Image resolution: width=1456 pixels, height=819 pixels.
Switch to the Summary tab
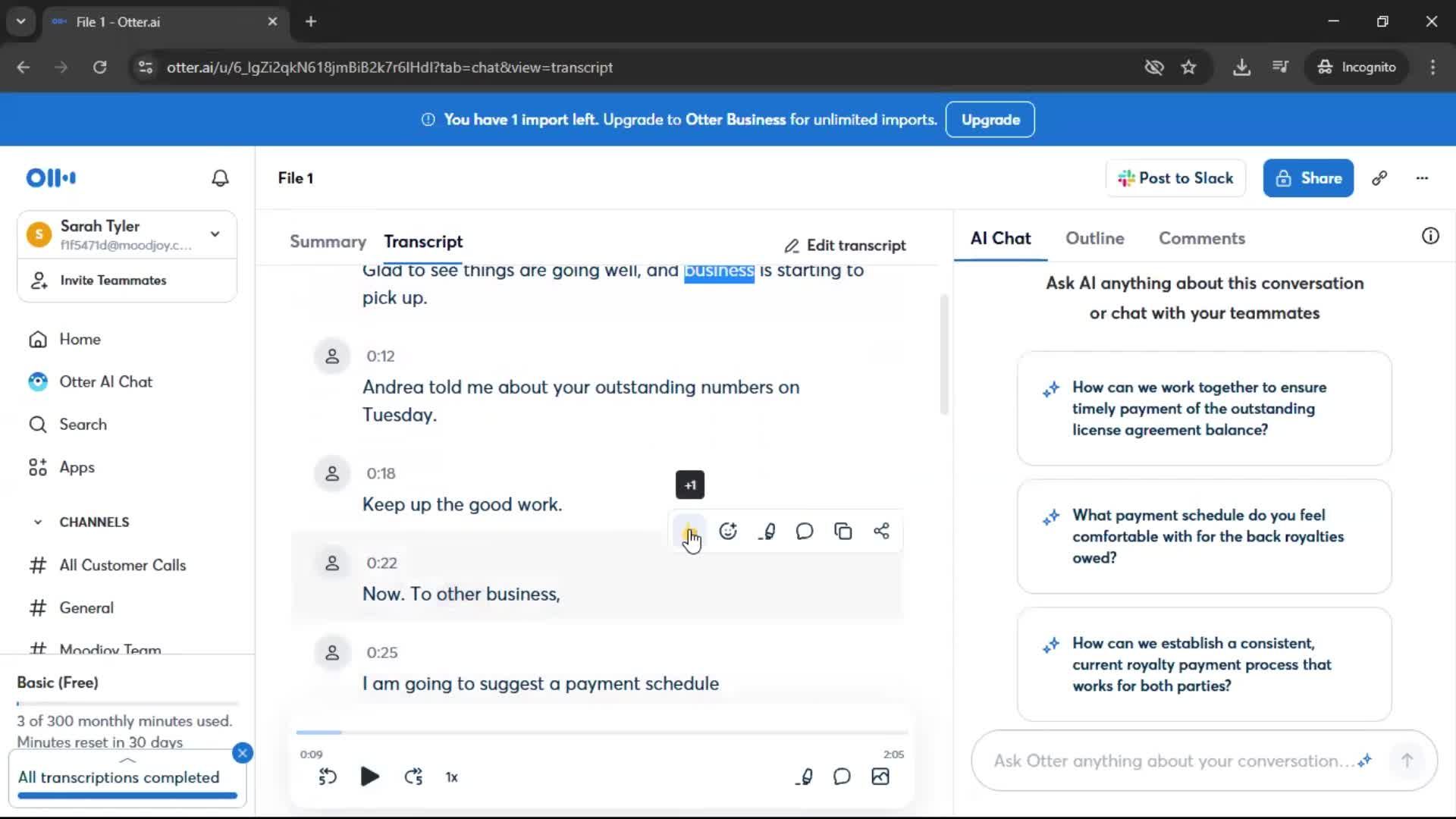328,242
